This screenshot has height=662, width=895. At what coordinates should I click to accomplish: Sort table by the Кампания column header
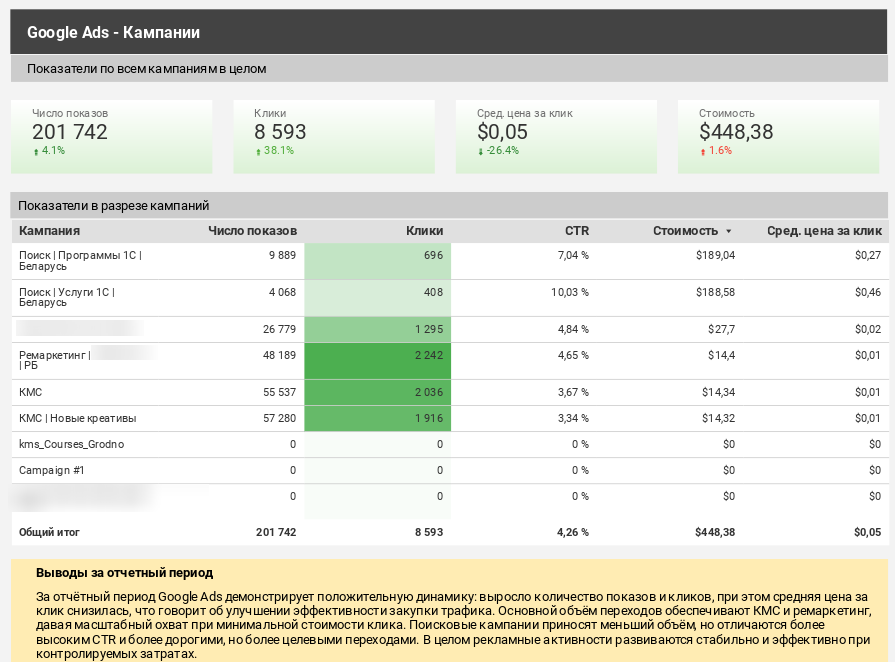point(49,231)
